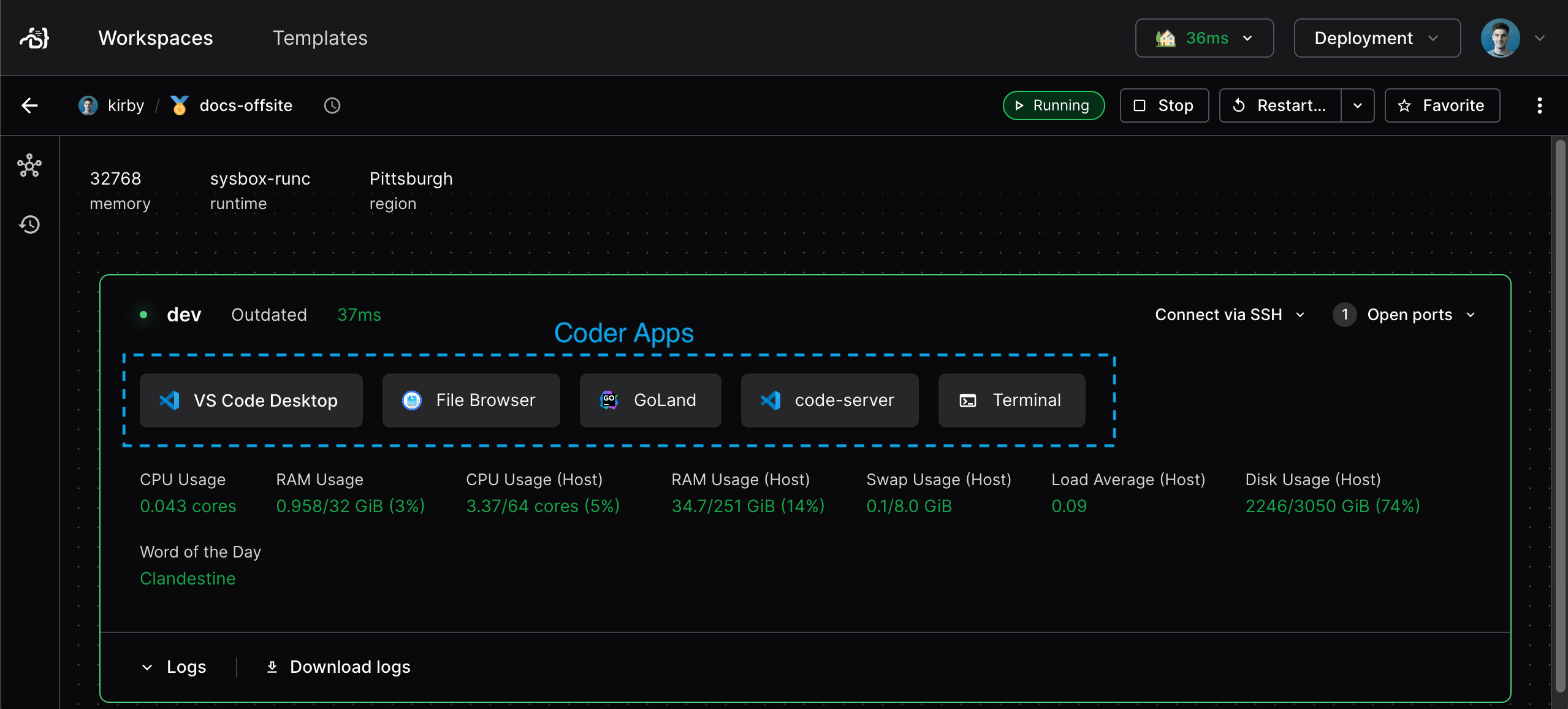
Task: Select Templates tab
Action: tap(320, 38)
